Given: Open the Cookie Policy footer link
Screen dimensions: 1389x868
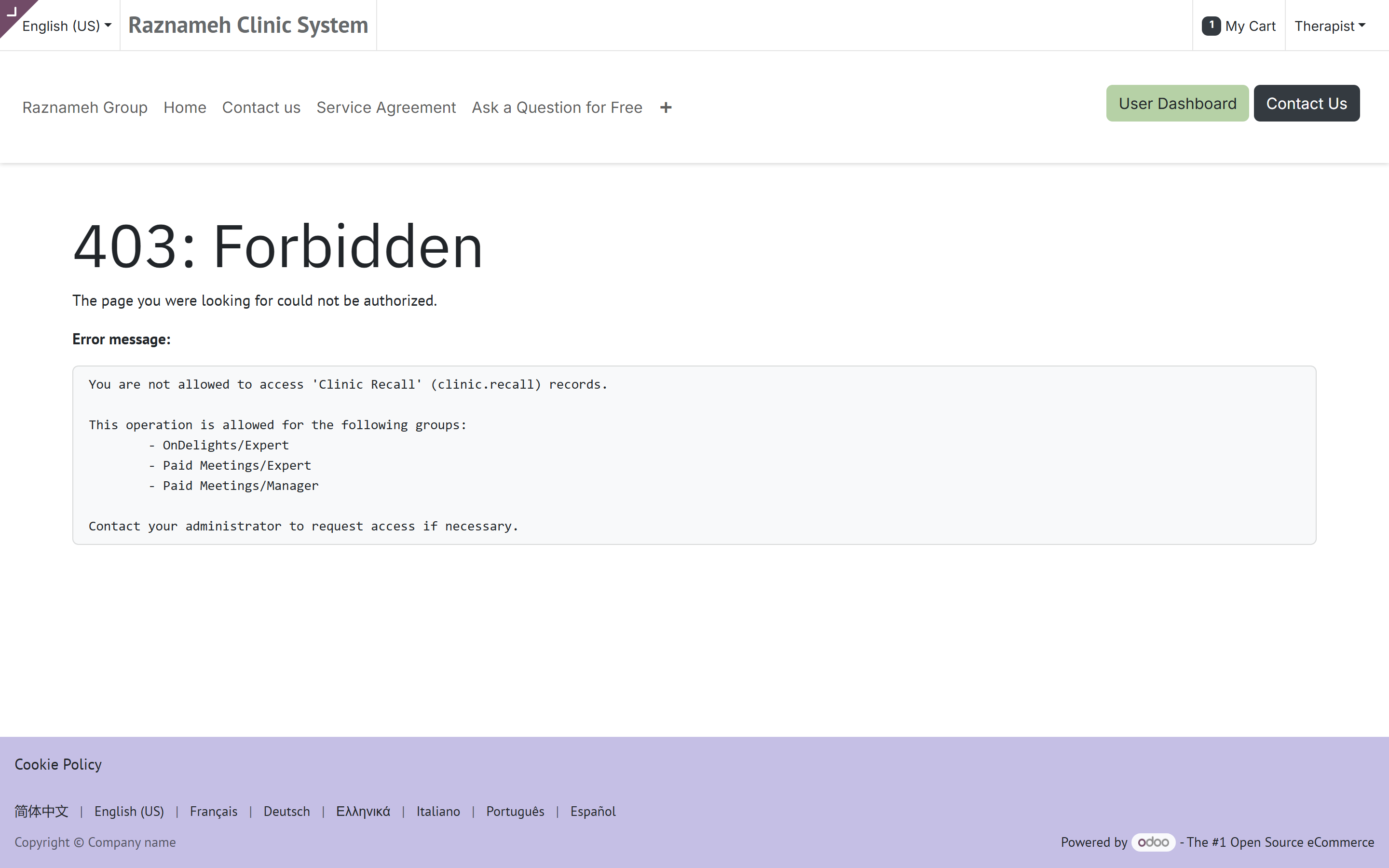Looking at the screenshot, I should coord(58,764).
